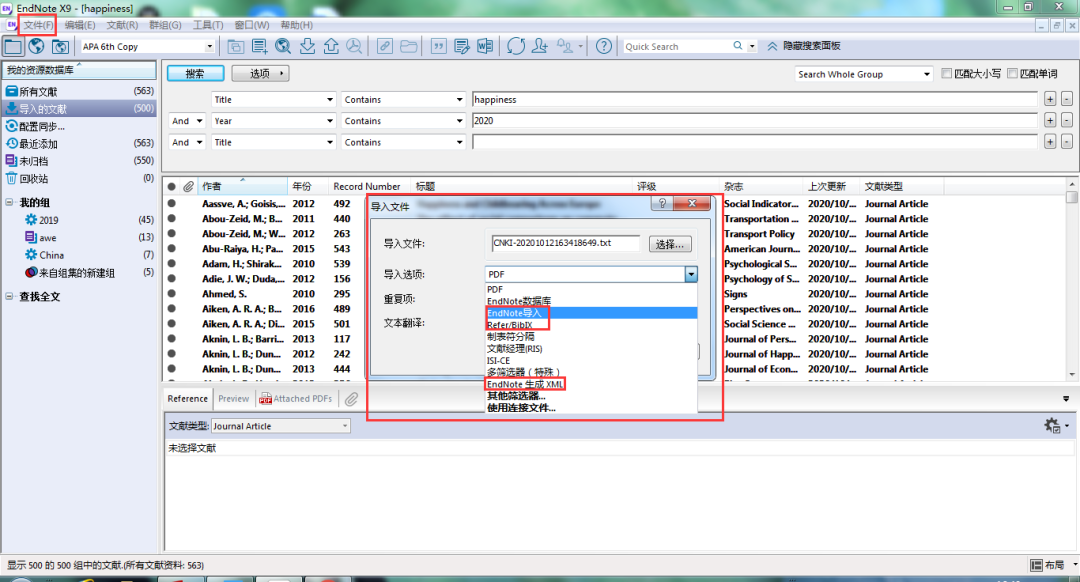This screenshot has width=1080, height=582.
Task: Click the Copy to Local Library toolbar icon
Action: [236, 46]
